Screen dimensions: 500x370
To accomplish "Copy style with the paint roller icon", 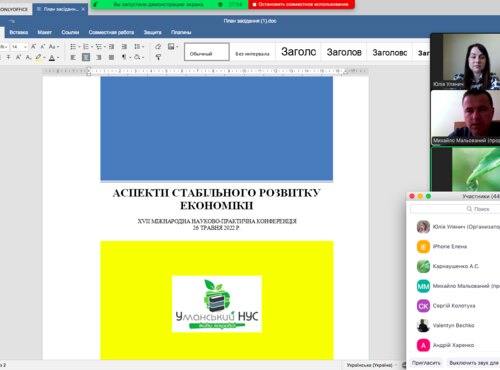I will pyautogui.click(x=158, y=57).
